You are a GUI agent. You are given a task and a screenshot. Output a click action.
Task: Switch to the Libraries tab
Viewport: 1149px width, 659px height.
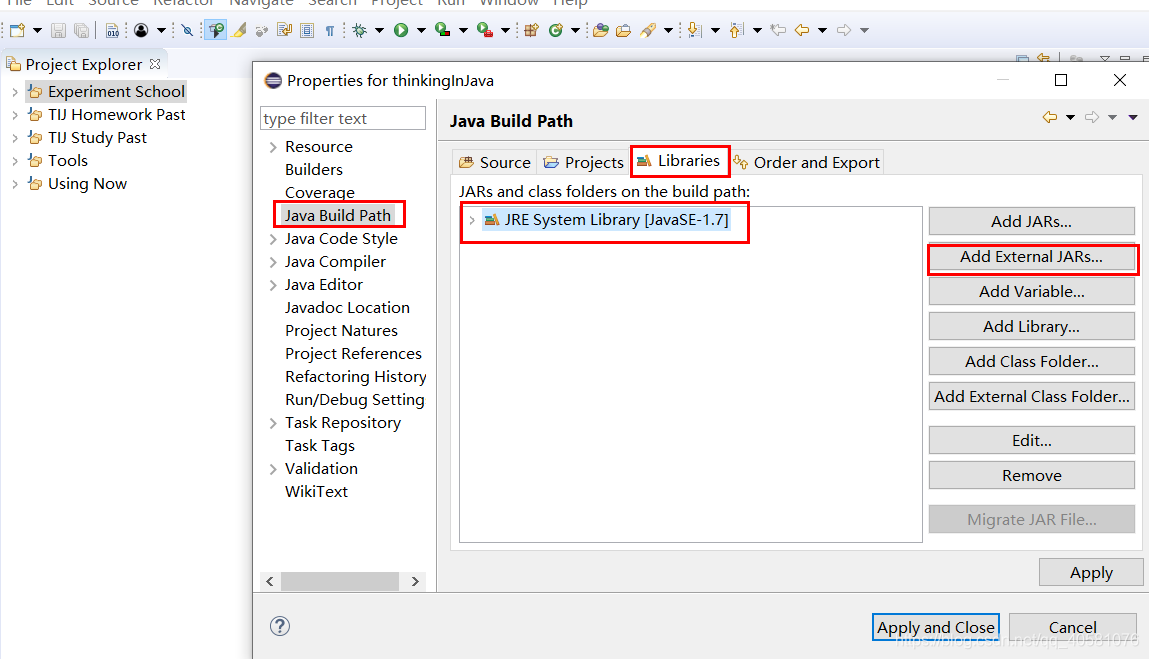pos(679,161)
